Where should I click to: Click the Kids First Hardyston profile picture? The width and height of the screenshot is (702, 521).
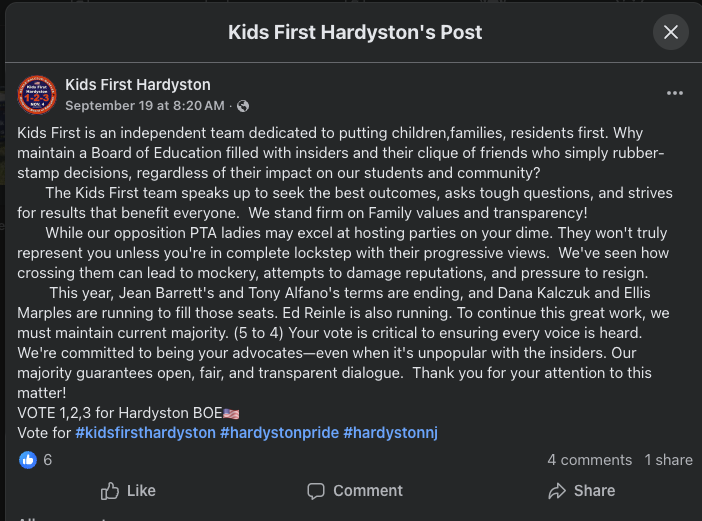click(37, 94)
